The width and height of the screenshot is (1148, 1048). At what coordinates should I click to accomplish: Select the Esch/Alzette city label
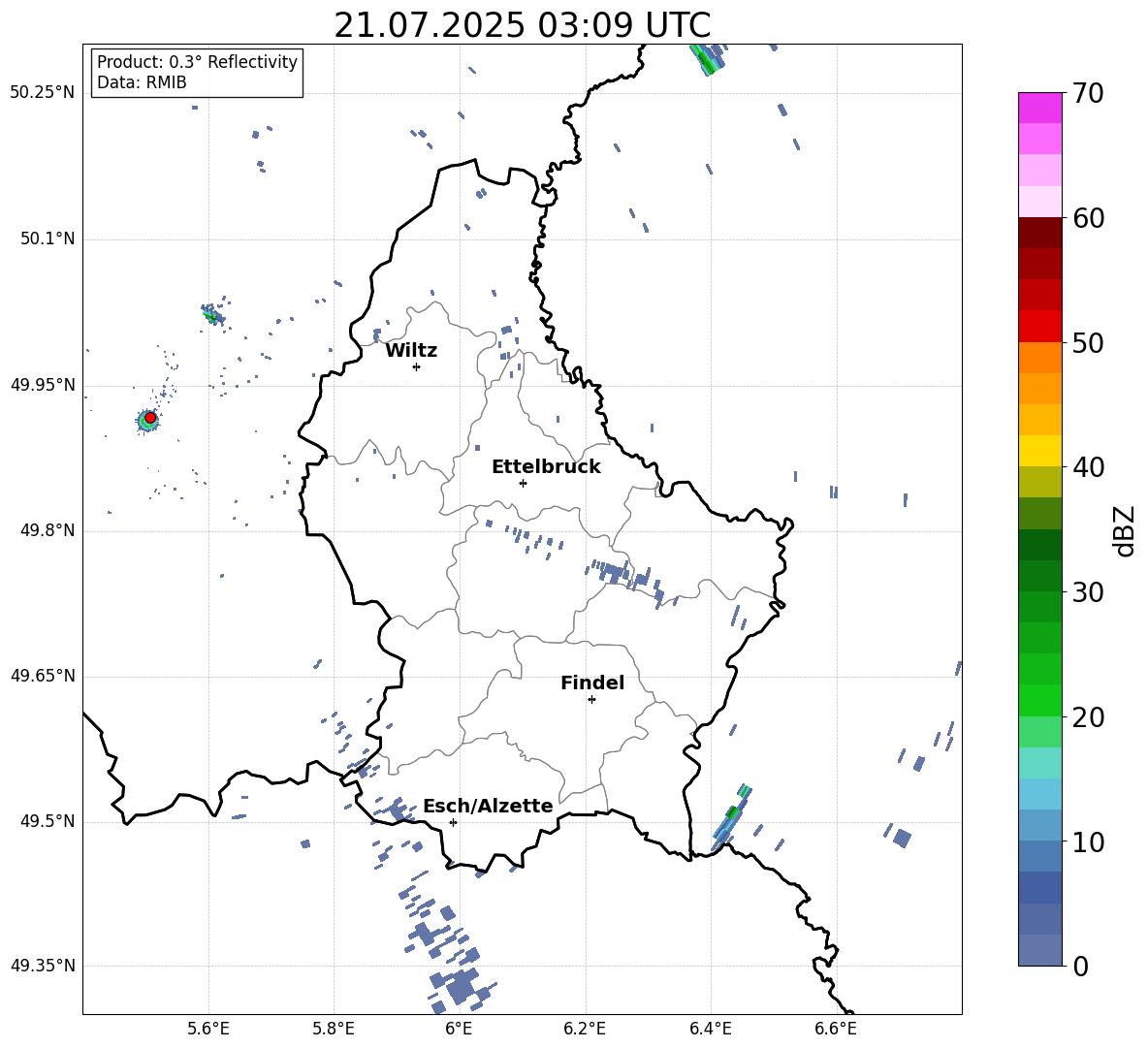point(488,807)
